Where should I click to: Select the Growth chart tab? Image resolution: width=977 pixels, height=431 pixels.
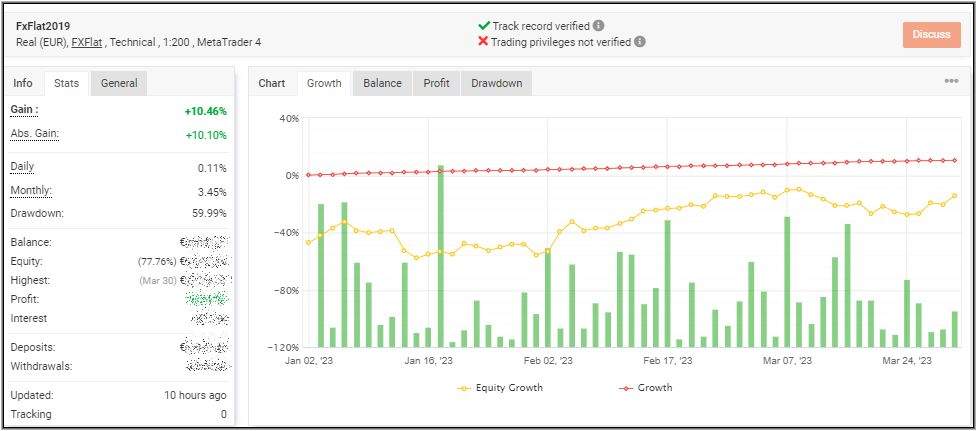click(324, 83)
